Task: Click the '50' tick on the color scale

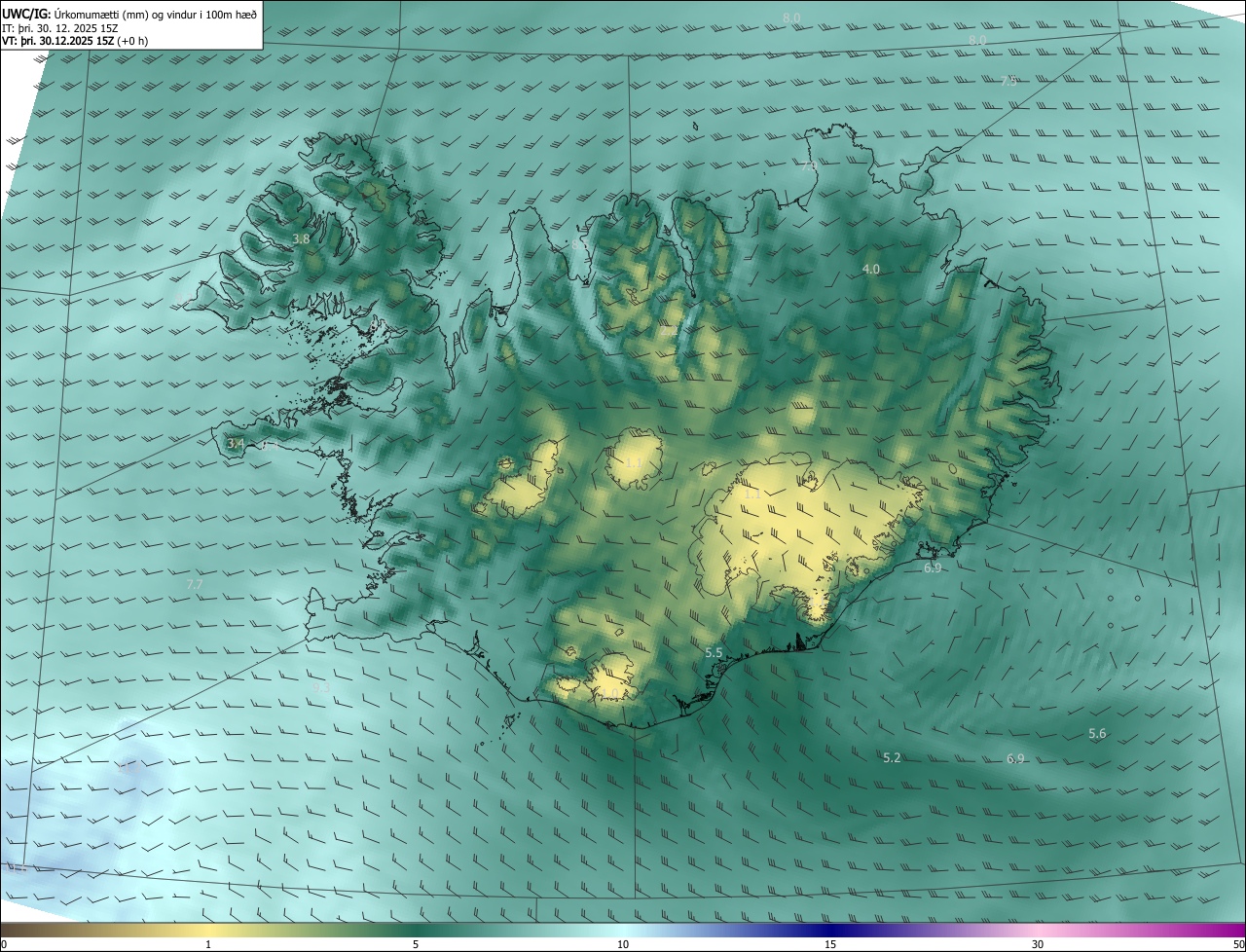Action: [1238, 944]
